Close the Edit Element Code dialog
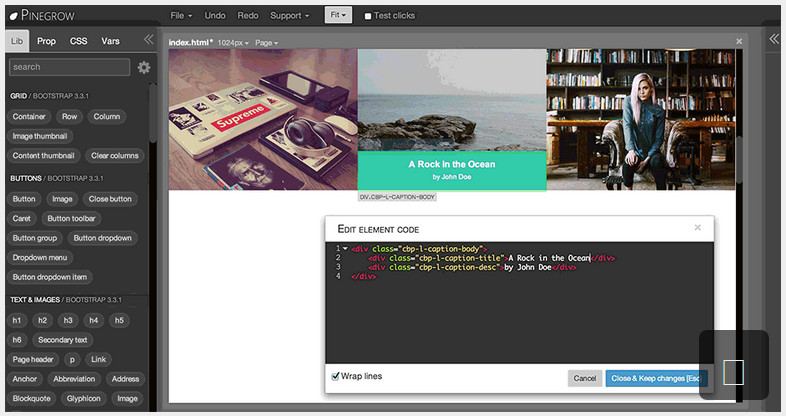Viewport: 786px width, 416px height. (x=697, y=228)
